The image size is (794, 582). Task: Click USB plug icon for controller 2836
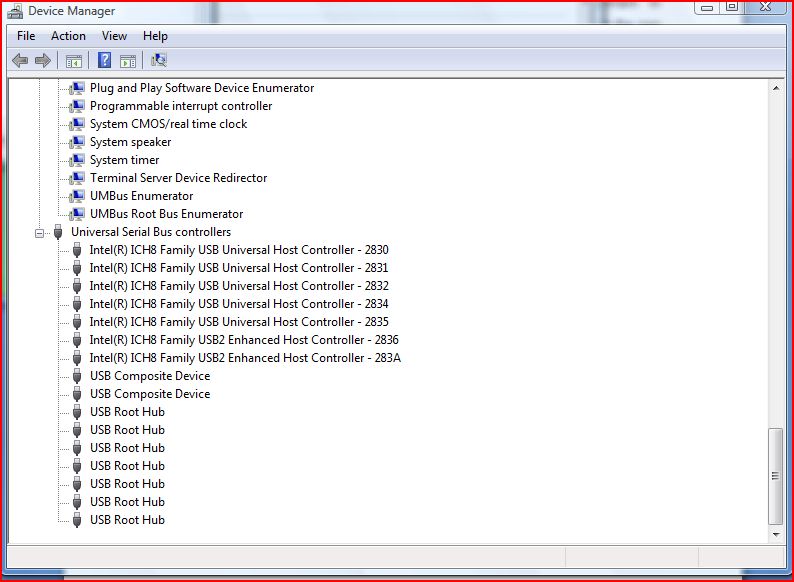[77, 340]
